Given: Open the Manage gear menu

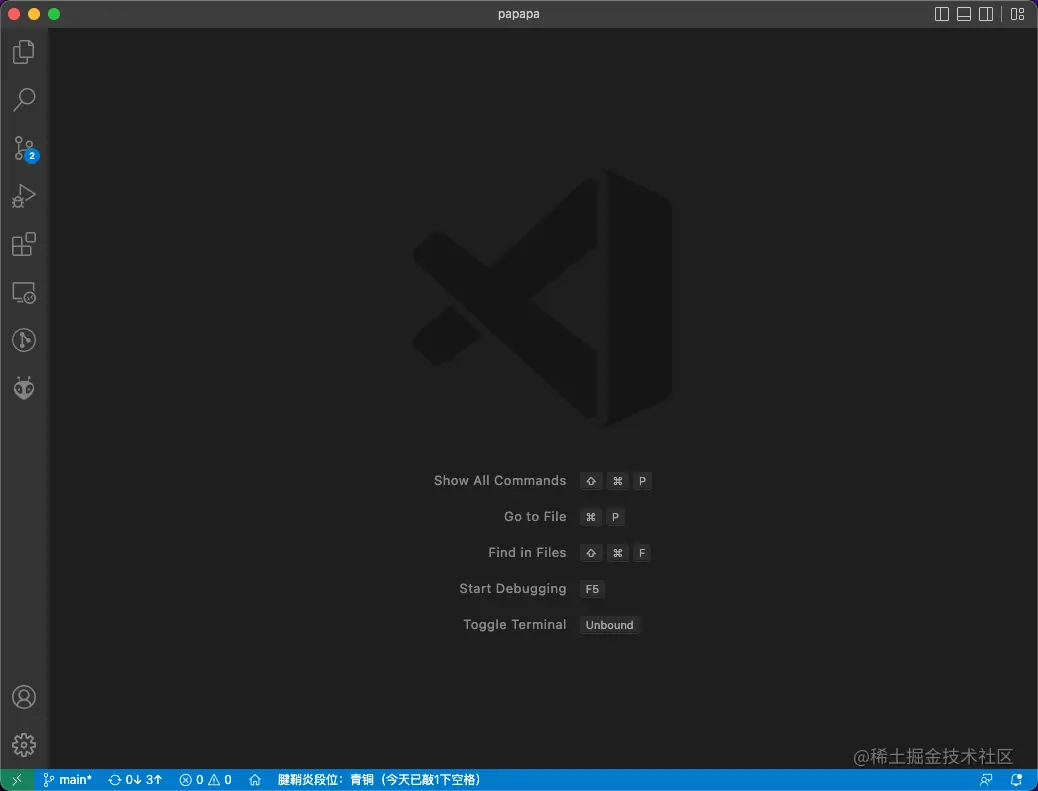Looking at the screenshot, I should 24,745.
